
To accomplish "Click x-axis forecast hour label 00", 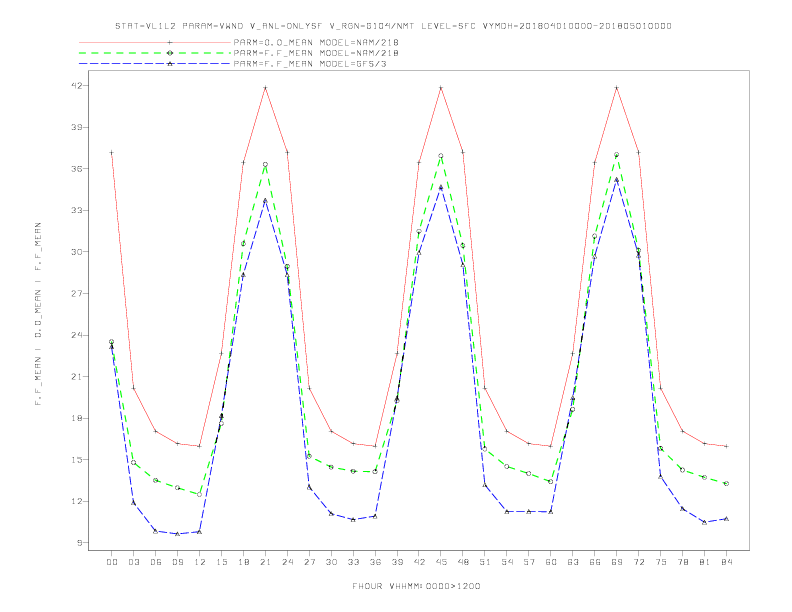I will coord(112,562).
